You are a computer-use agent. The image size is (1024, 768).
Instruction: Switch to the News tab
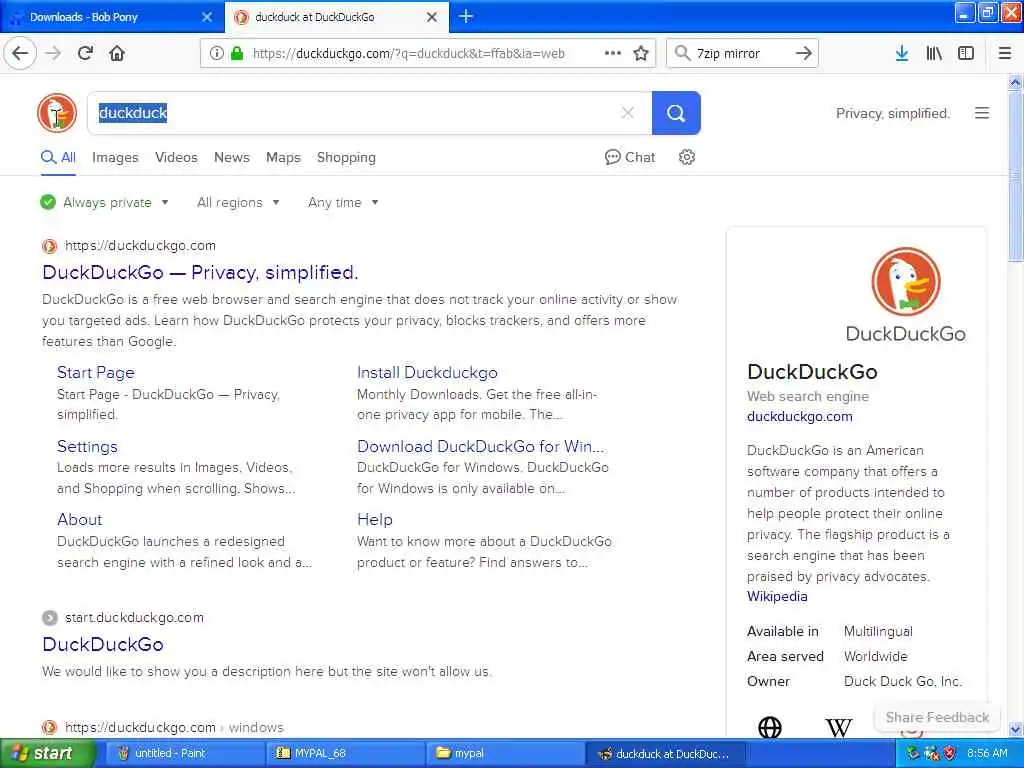(x=232, y=157)
